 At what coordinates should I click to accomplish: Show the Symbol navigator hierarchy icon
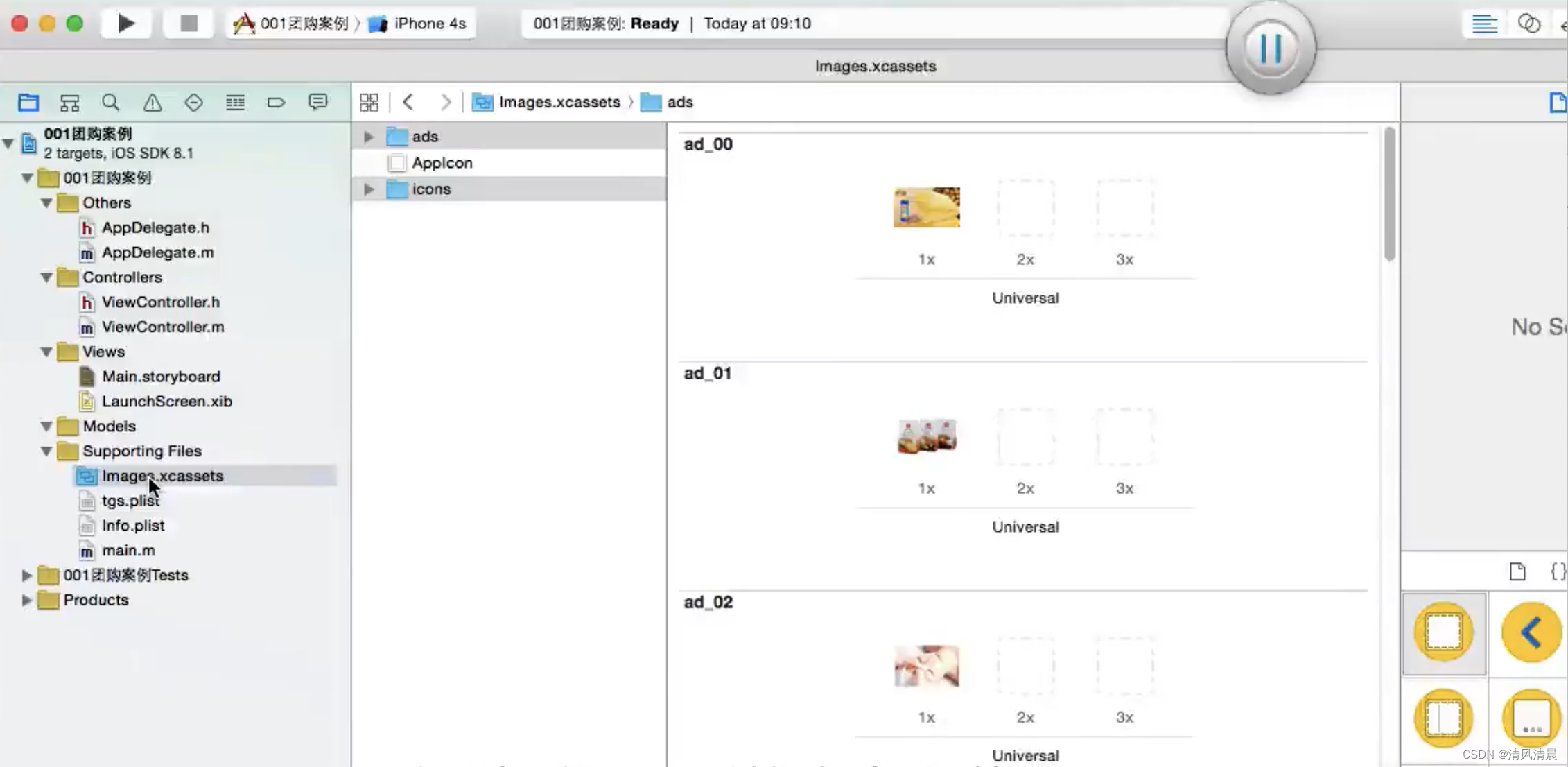pyautogui.click(x=69, y=103)
